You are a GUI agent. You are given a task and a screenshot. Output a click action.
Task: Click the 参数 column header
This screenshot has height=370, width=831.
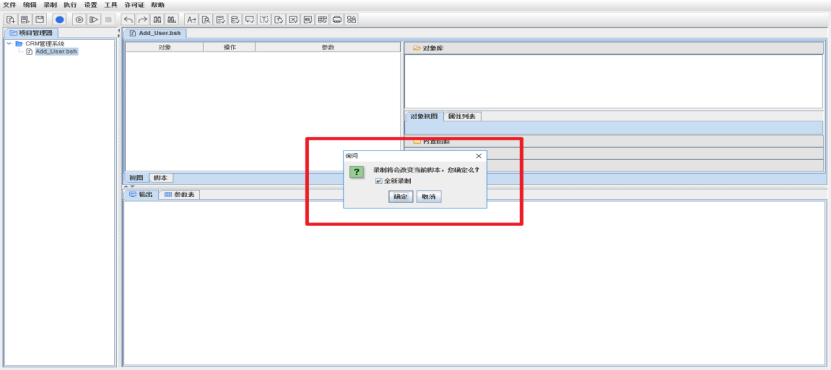pyautogui.click(x=328, y=47)
